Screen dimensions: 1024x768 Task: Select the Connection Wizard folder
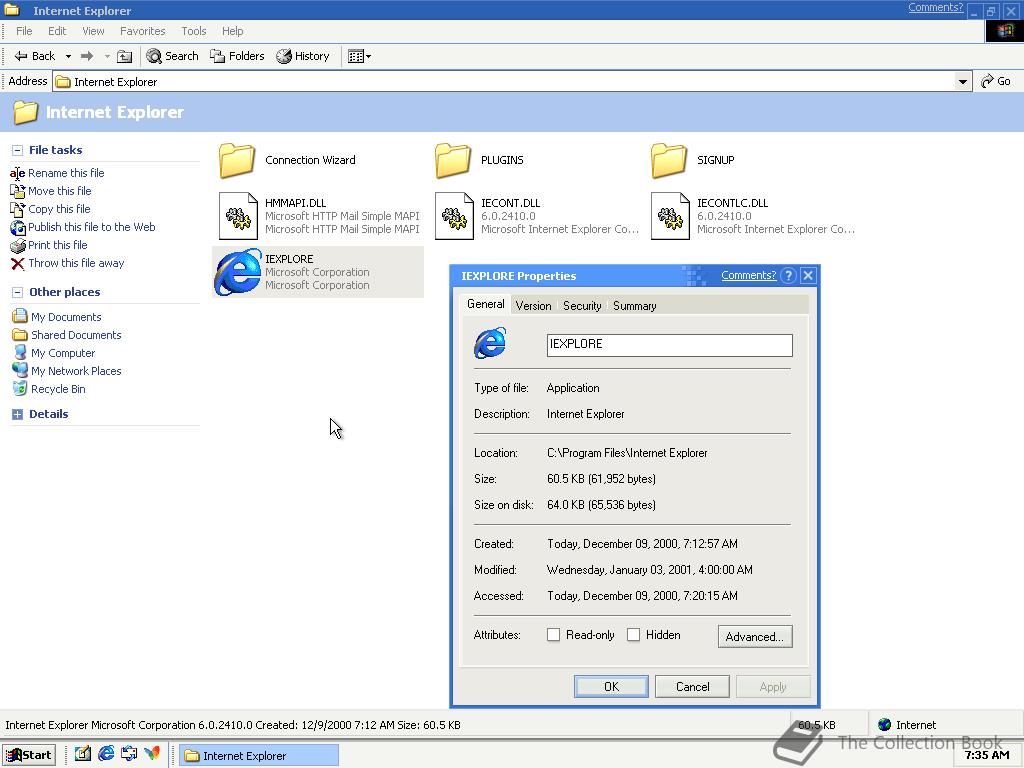pyautogui.click(x=287, y=160)
